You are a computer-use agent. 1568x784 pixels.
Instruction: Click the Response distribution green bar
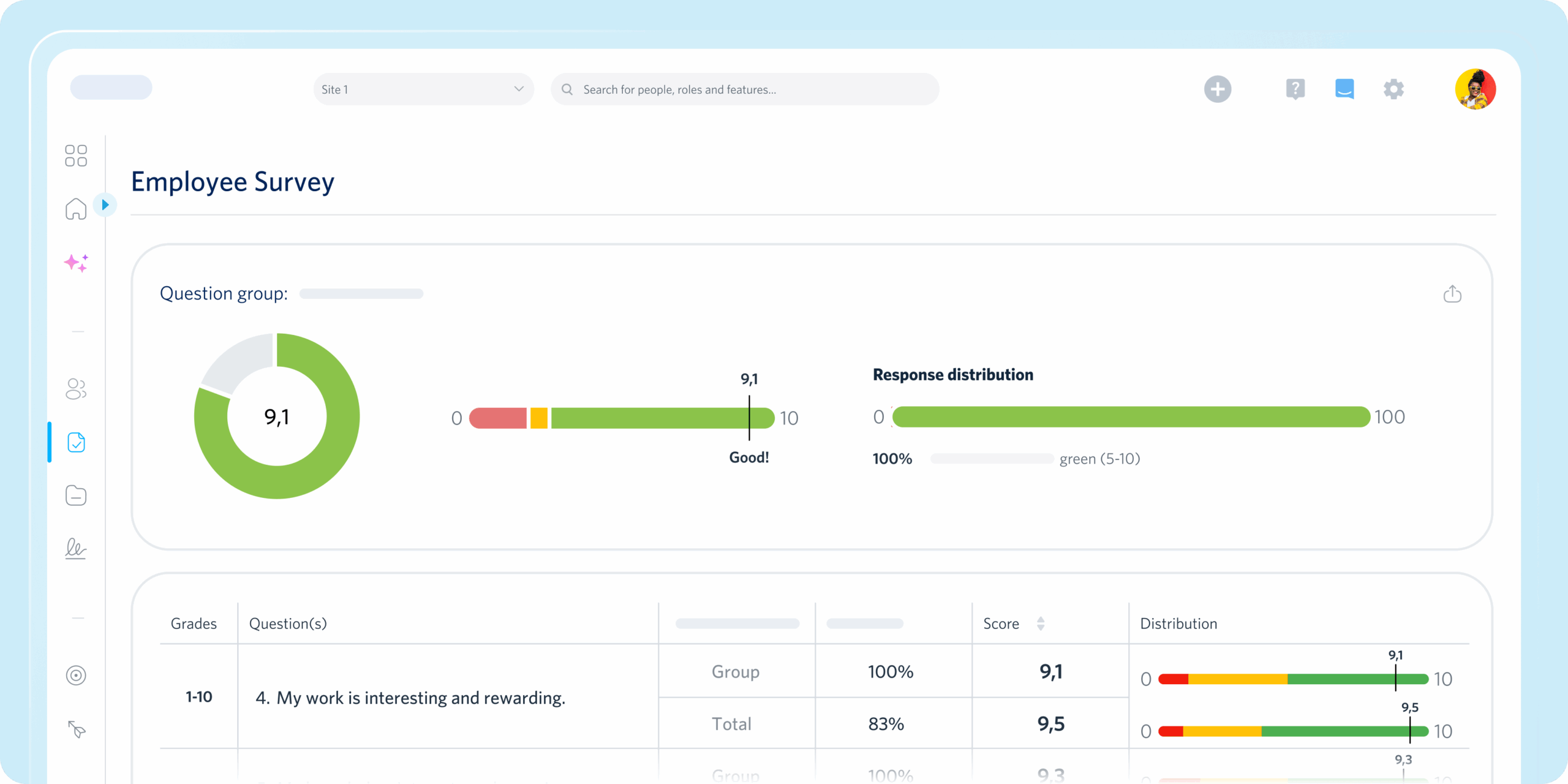point(1131,417)
